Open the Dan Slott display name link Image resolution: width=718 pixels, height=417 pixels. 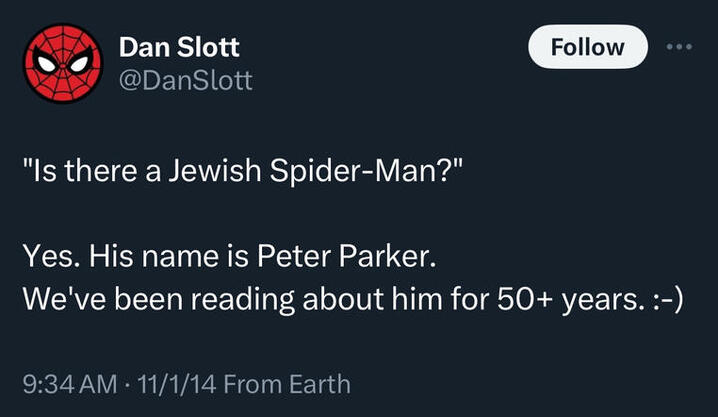pos(179,47)
